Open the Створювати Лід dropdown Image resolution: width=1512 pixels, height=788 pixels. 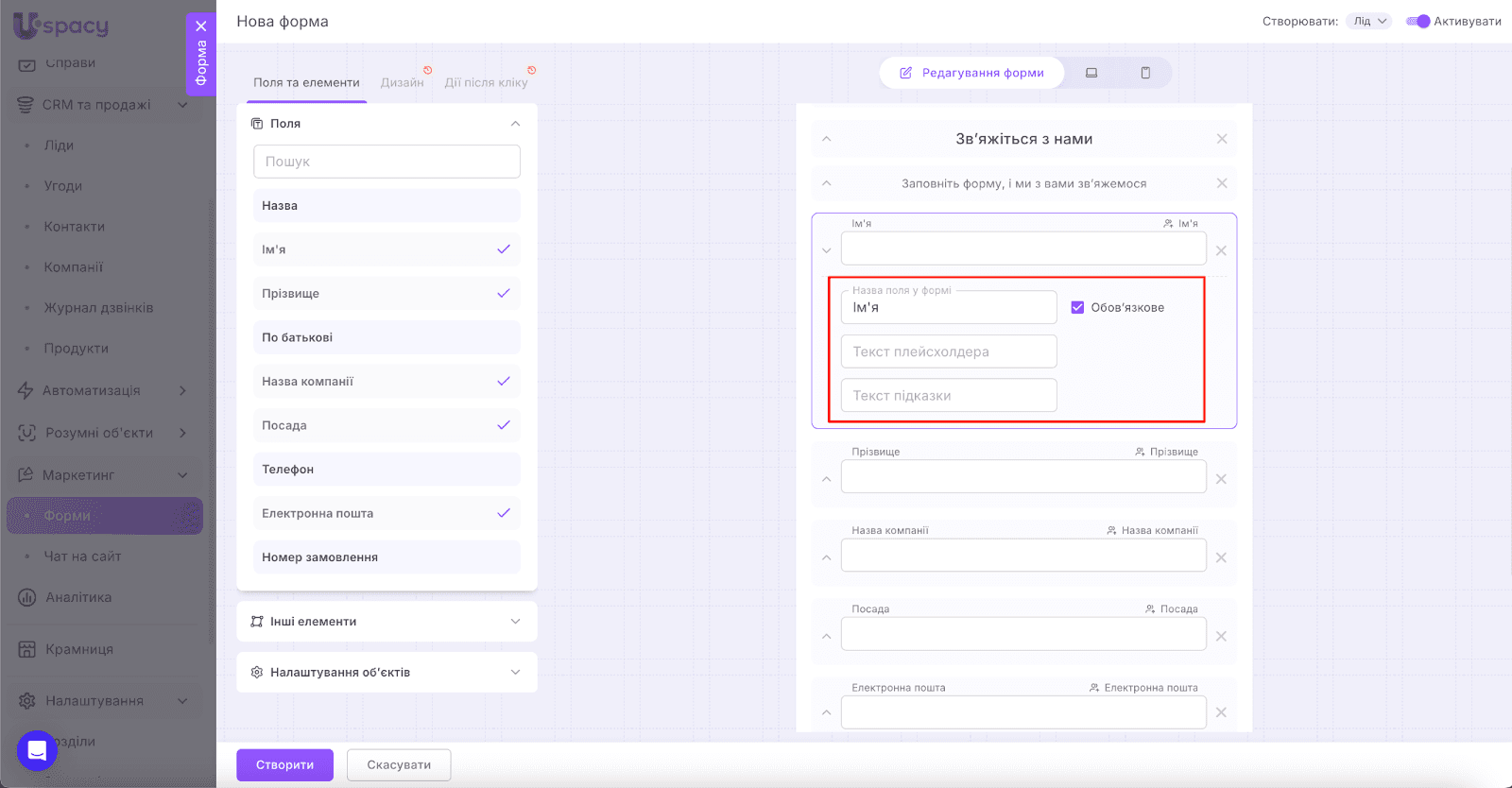1369,21
